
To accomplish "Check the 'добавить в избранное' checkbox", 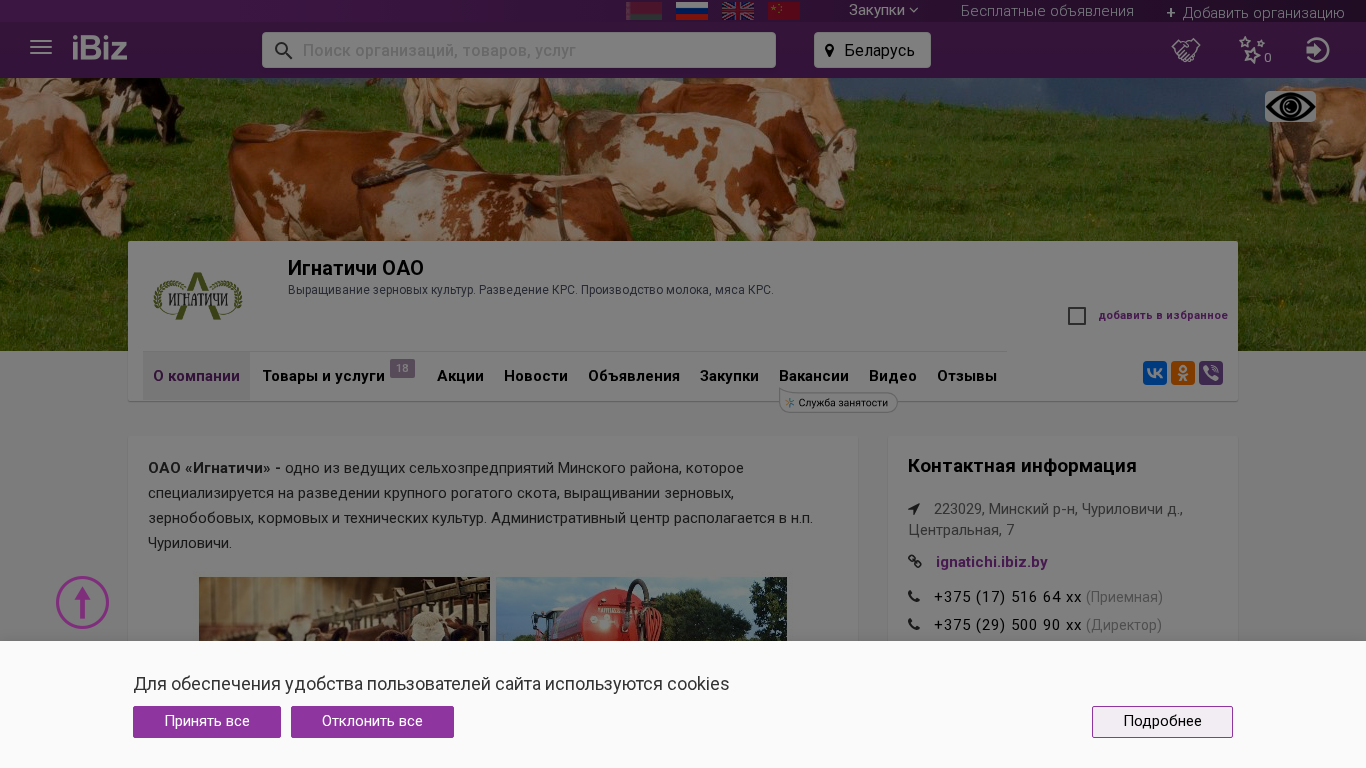I will [x=1077, y=316].
